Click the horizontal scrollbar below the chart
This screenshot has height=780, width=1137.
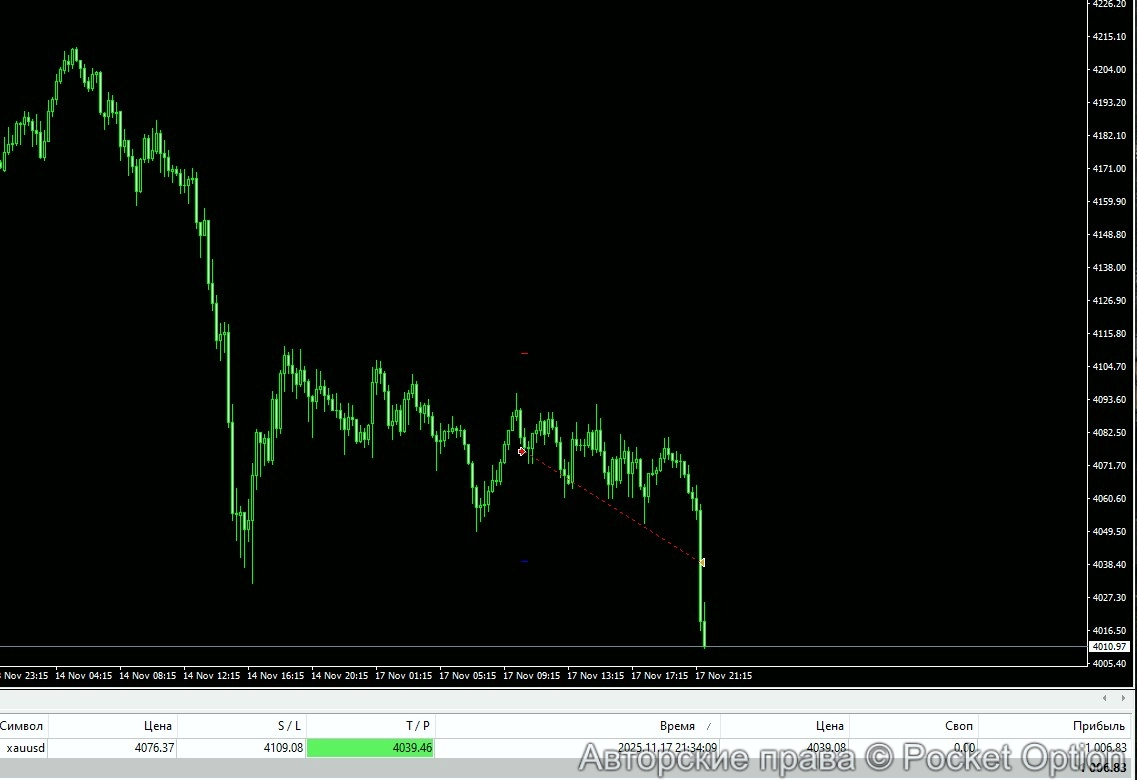click(550, 699)
